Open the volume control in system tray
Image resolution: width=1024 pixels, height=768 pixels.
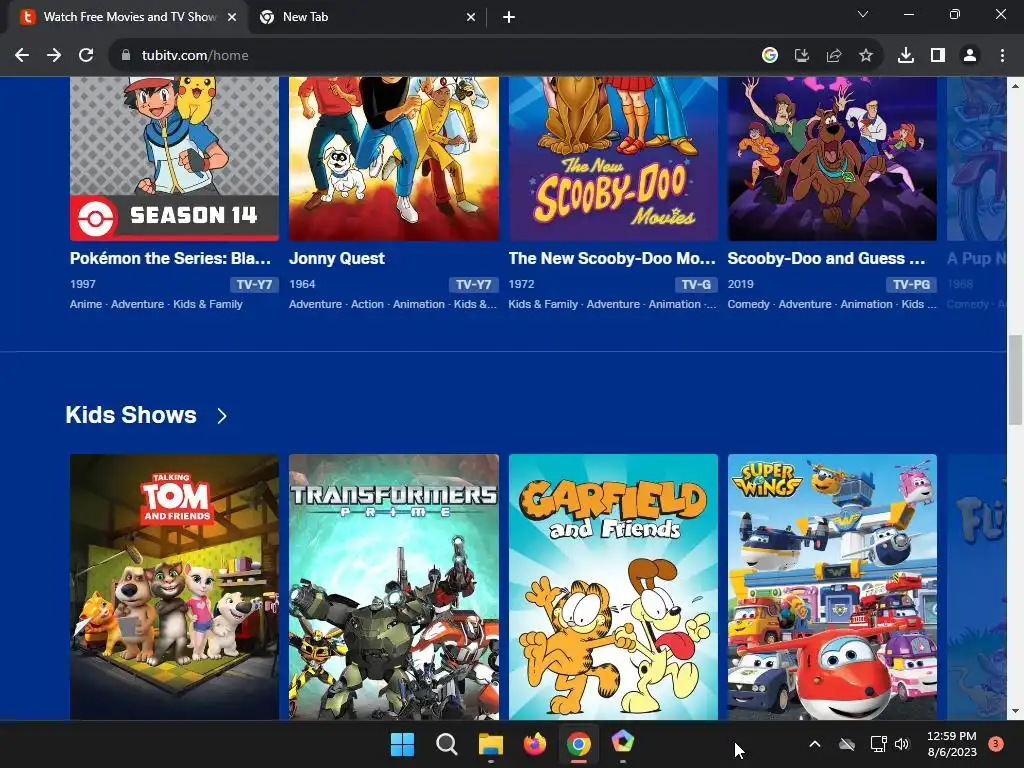tap(902, 744)
